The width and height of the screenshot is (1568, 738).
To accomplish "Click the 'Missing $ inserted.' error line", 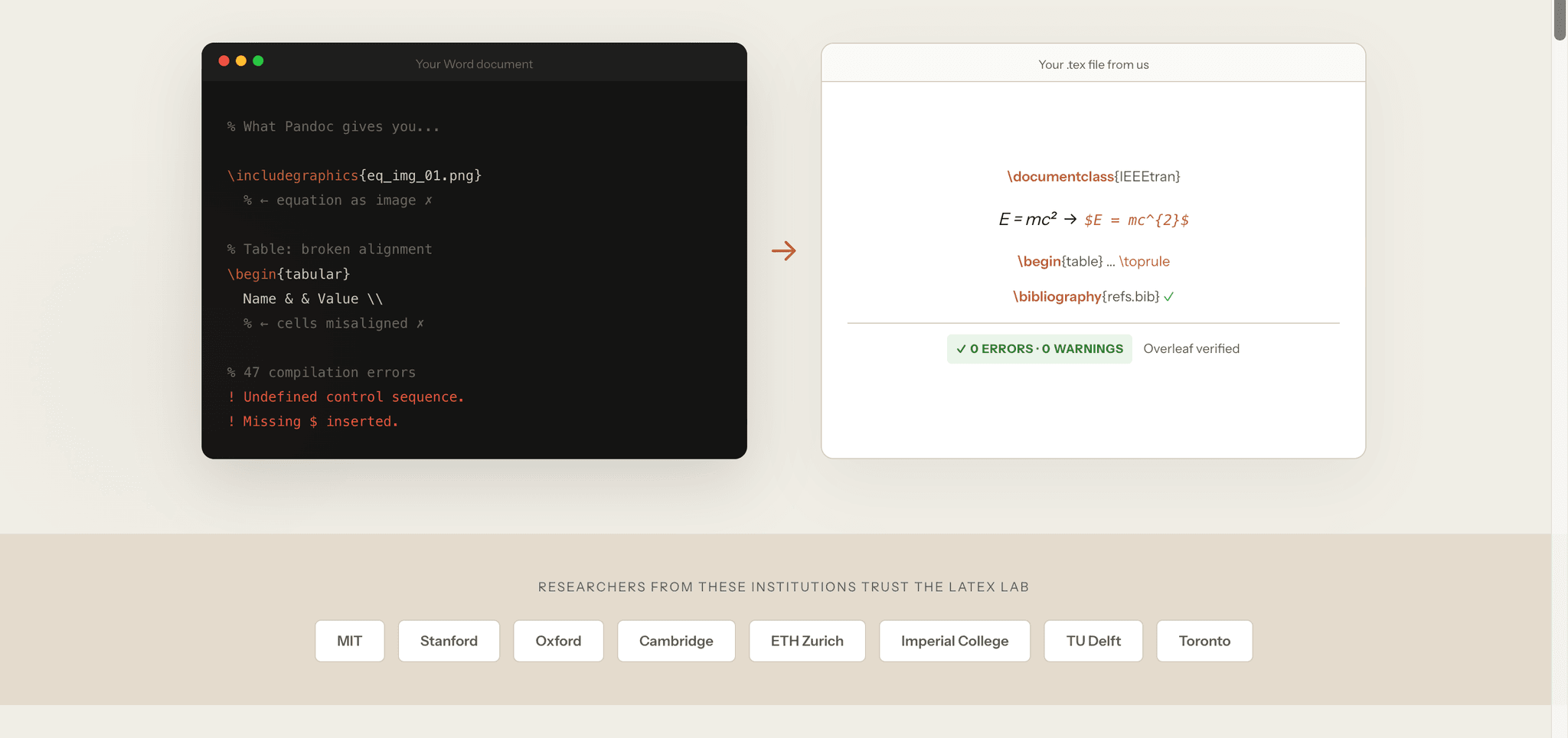I will point(313,421).
